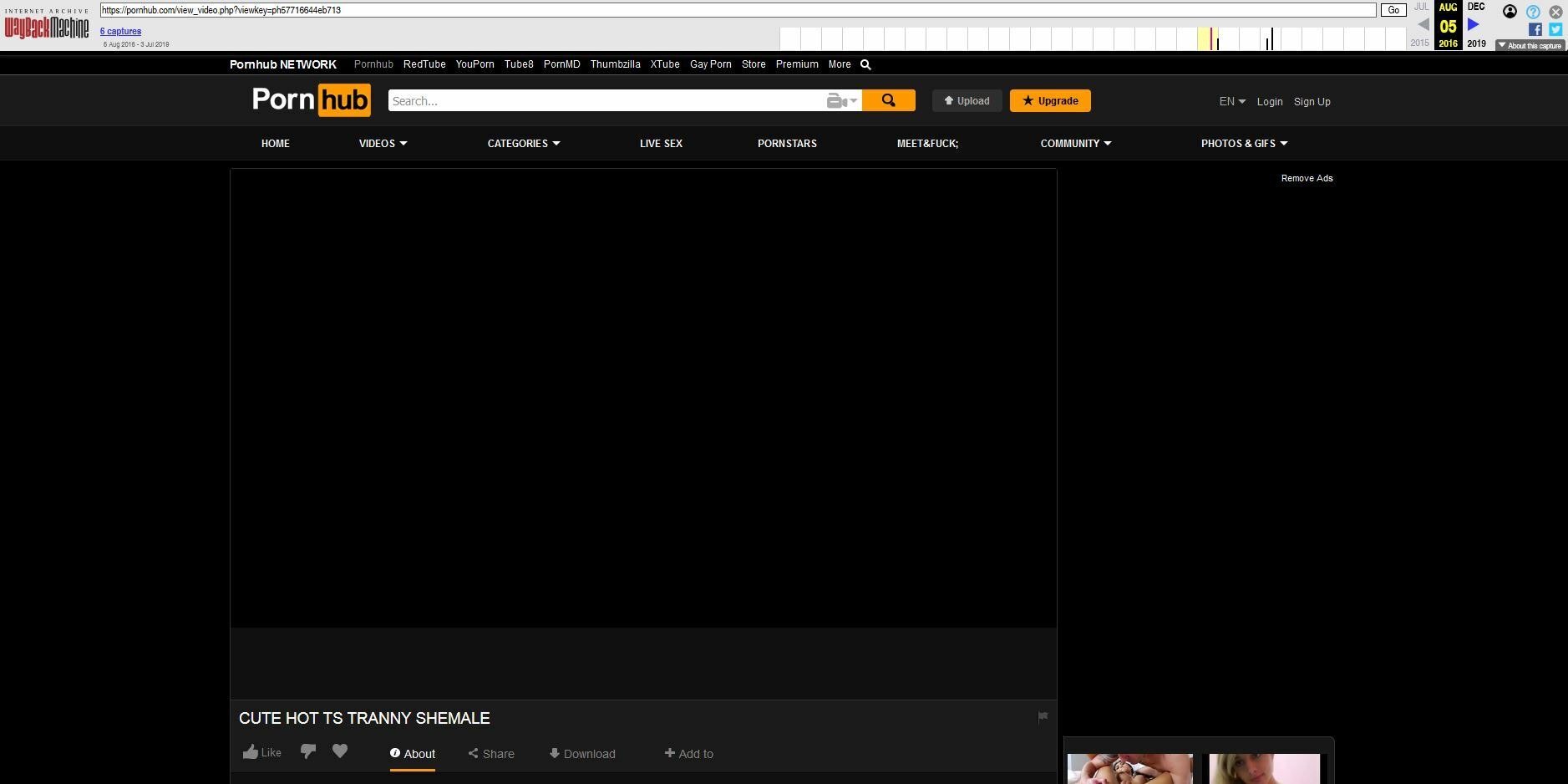This screenshot has width=1568, height=784.
Task: Open the EN language dropdown
Action: pos(1232,101)
